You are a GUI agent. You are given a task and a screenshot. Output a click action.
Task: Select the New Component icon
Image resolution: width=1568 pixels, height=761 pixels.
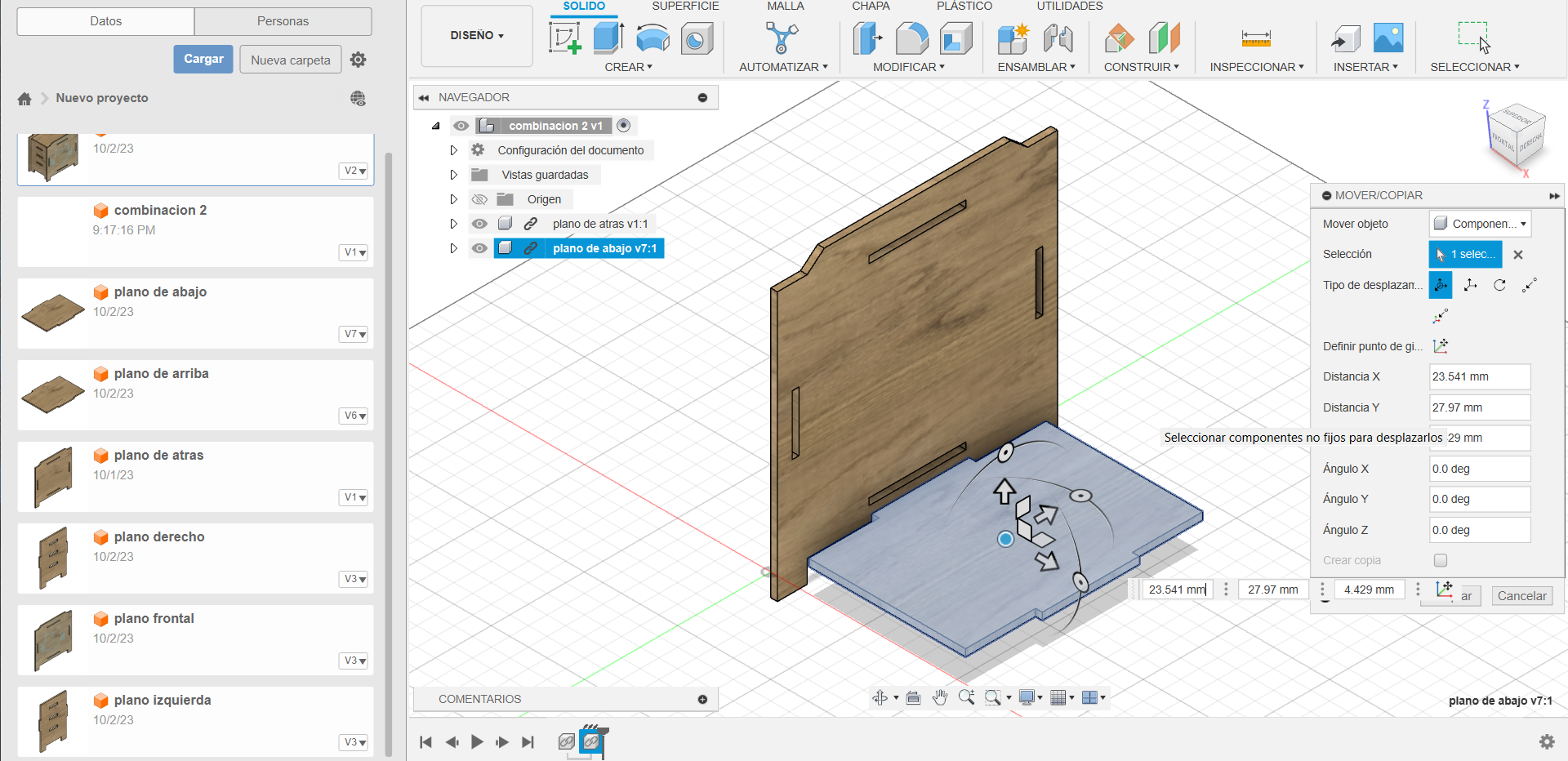tap(1013, 38)
